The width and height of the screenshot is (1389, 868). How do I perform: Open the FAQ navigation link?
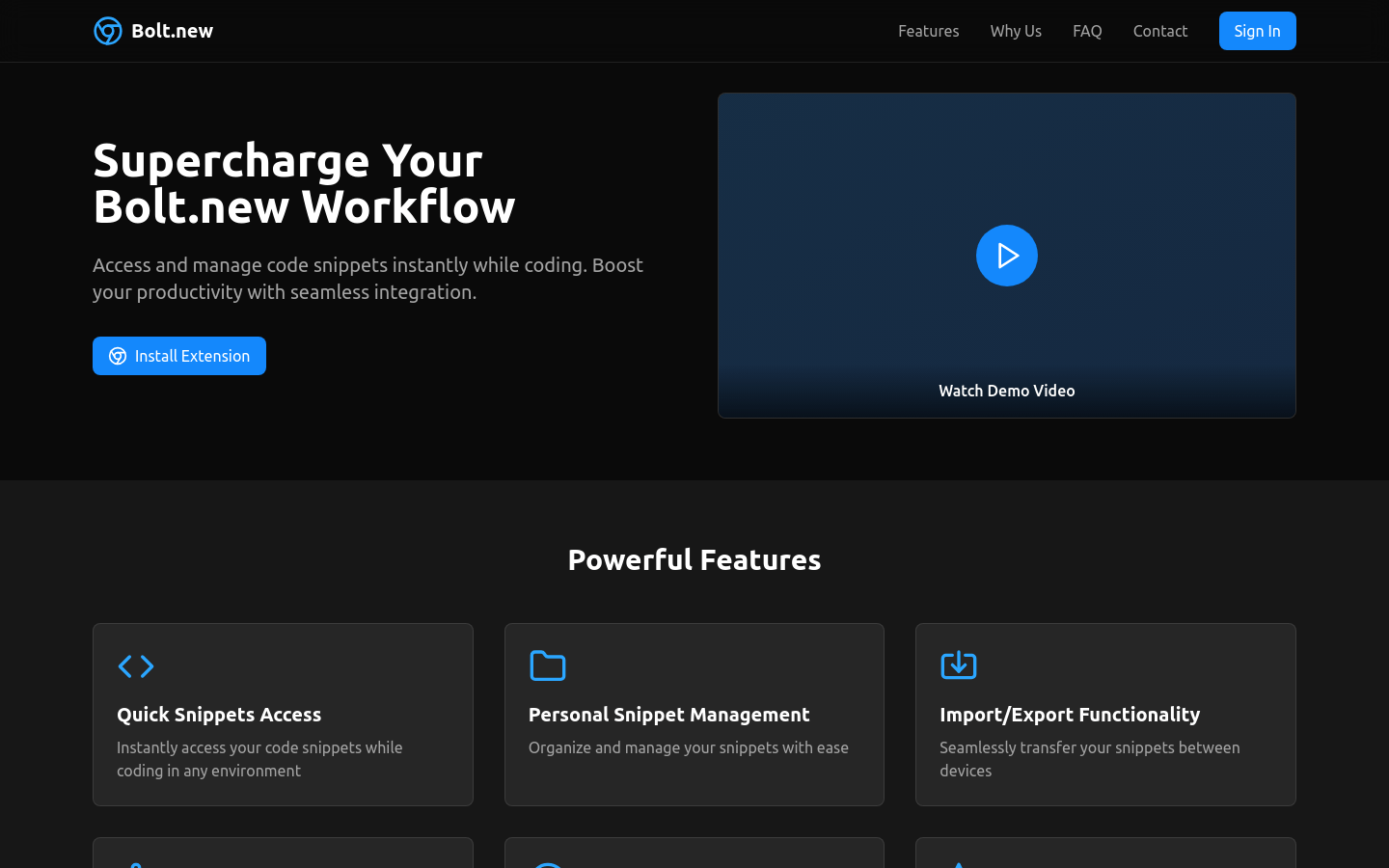click(1087, 31)
